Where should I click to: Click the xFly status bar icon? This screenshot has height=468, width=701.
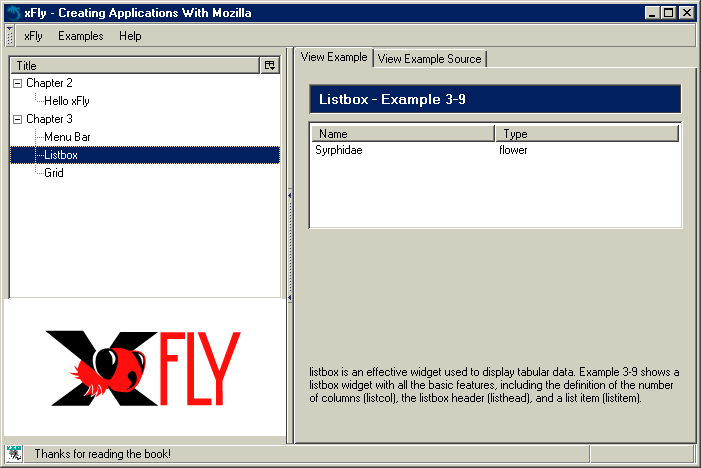pos(14,454)
